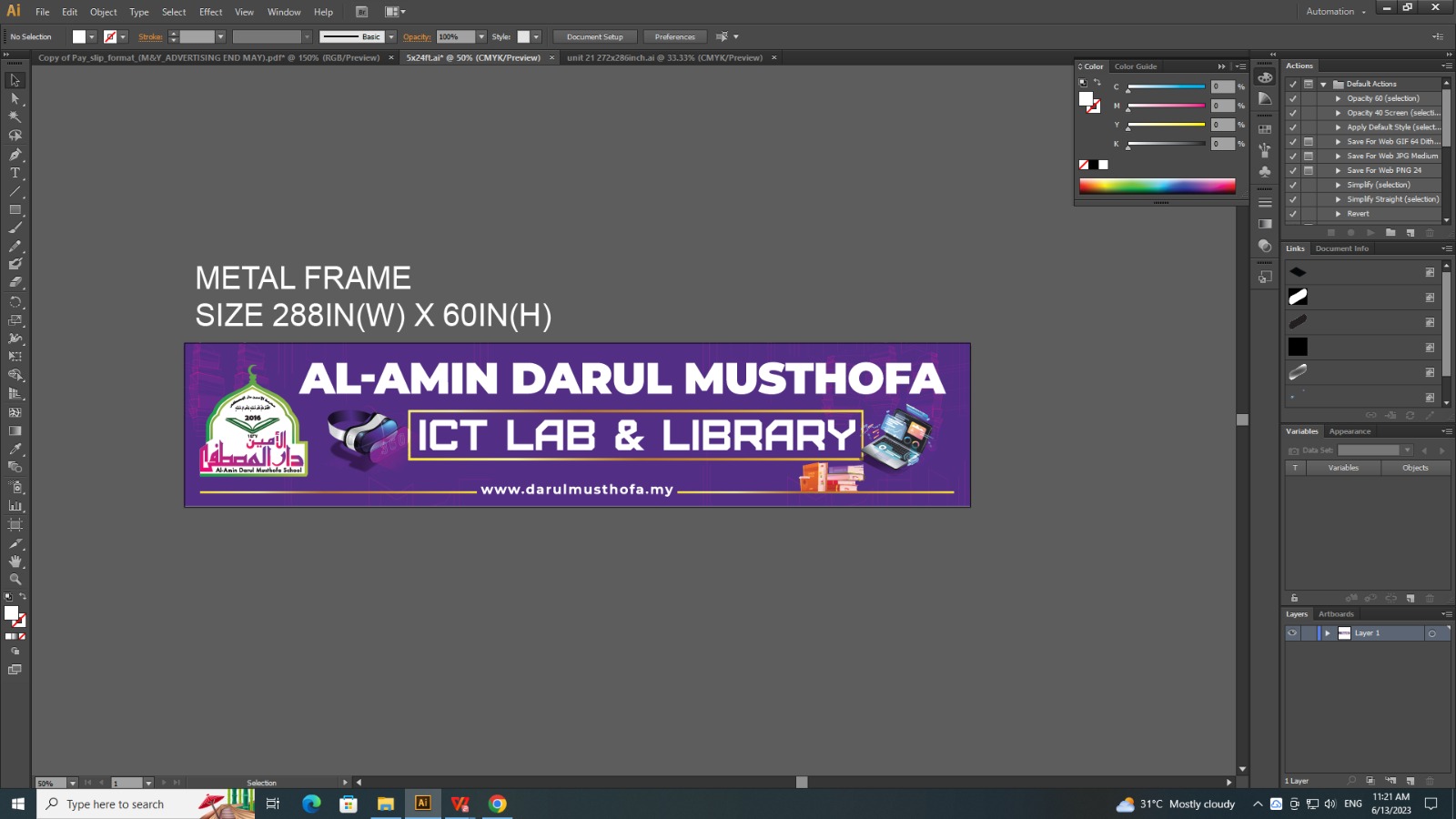Expand Layer 1 contents
Image resolution: width=1456 pixels, height=819 pixels.
pyautogui.click(x=1328, y=633)
